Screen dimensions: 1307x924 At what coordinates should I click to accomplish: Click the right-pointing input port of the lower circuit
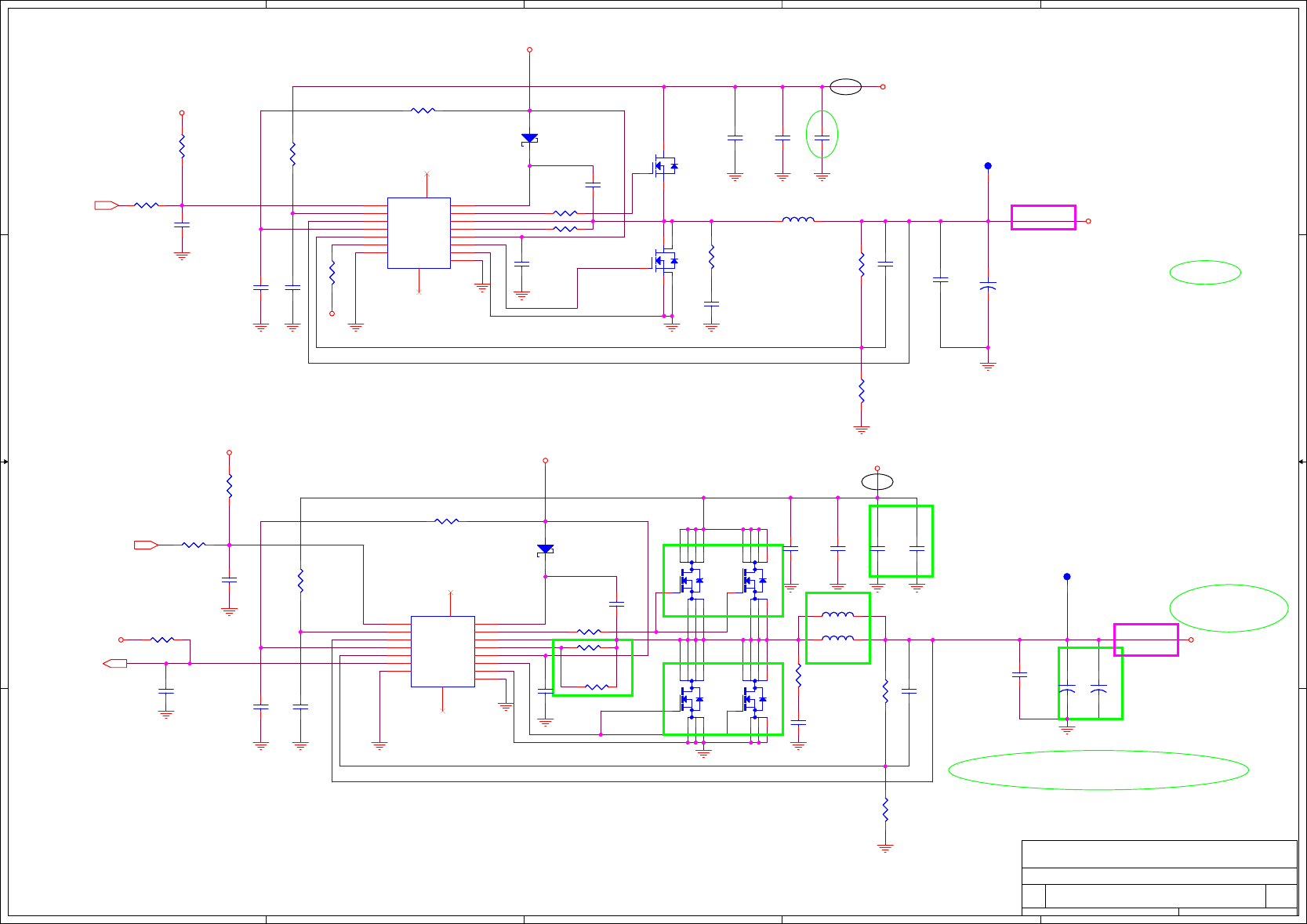click(x=146, y=545)
